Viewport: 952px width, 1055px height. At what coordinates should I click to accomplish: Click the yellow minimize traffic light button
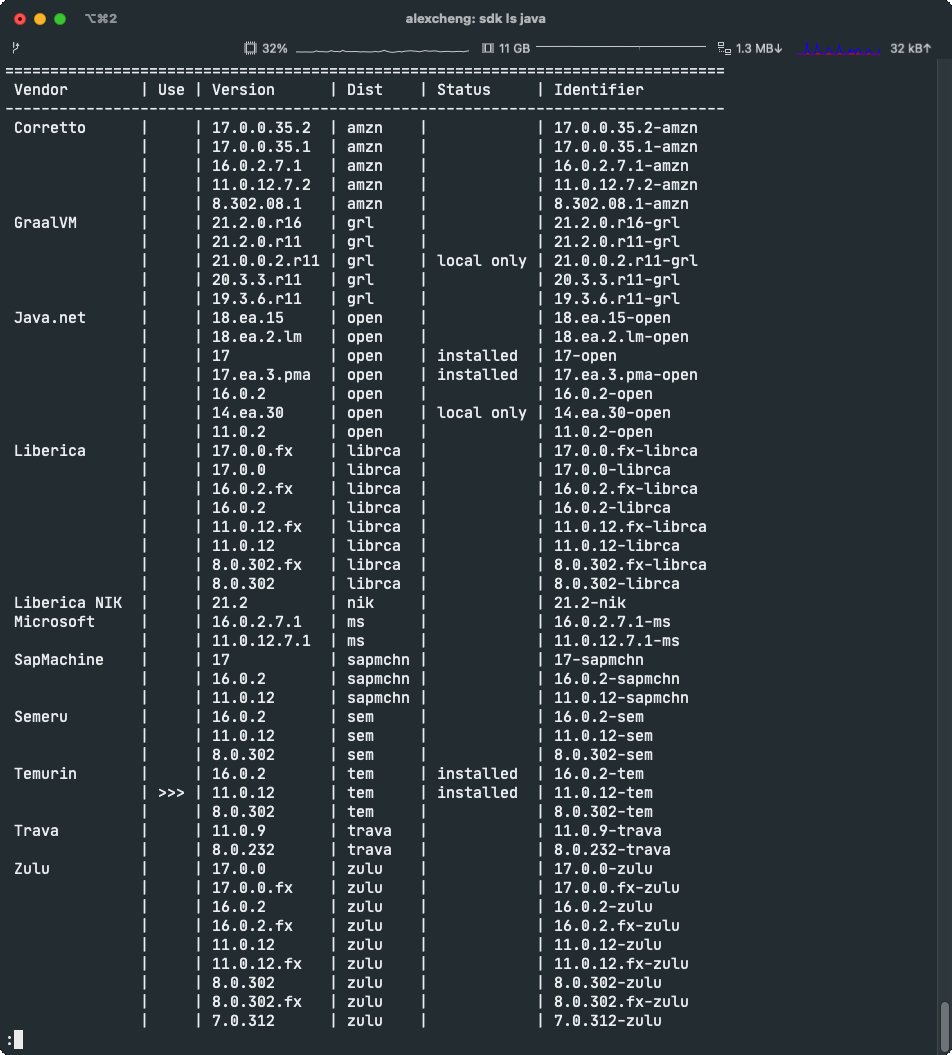pos(38,18)
